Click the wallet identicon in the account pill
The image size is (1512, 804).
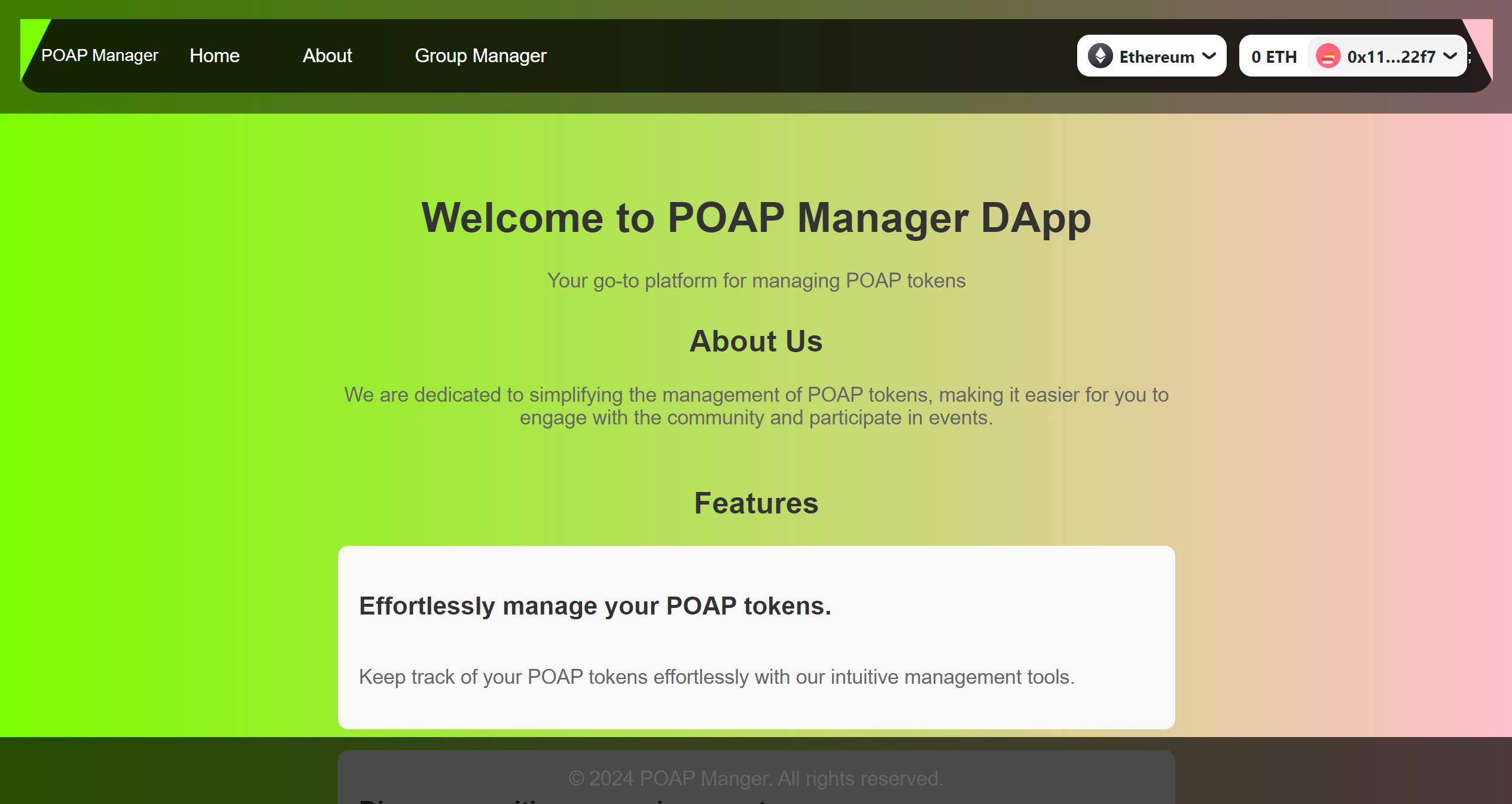[x=1327, y=56]
